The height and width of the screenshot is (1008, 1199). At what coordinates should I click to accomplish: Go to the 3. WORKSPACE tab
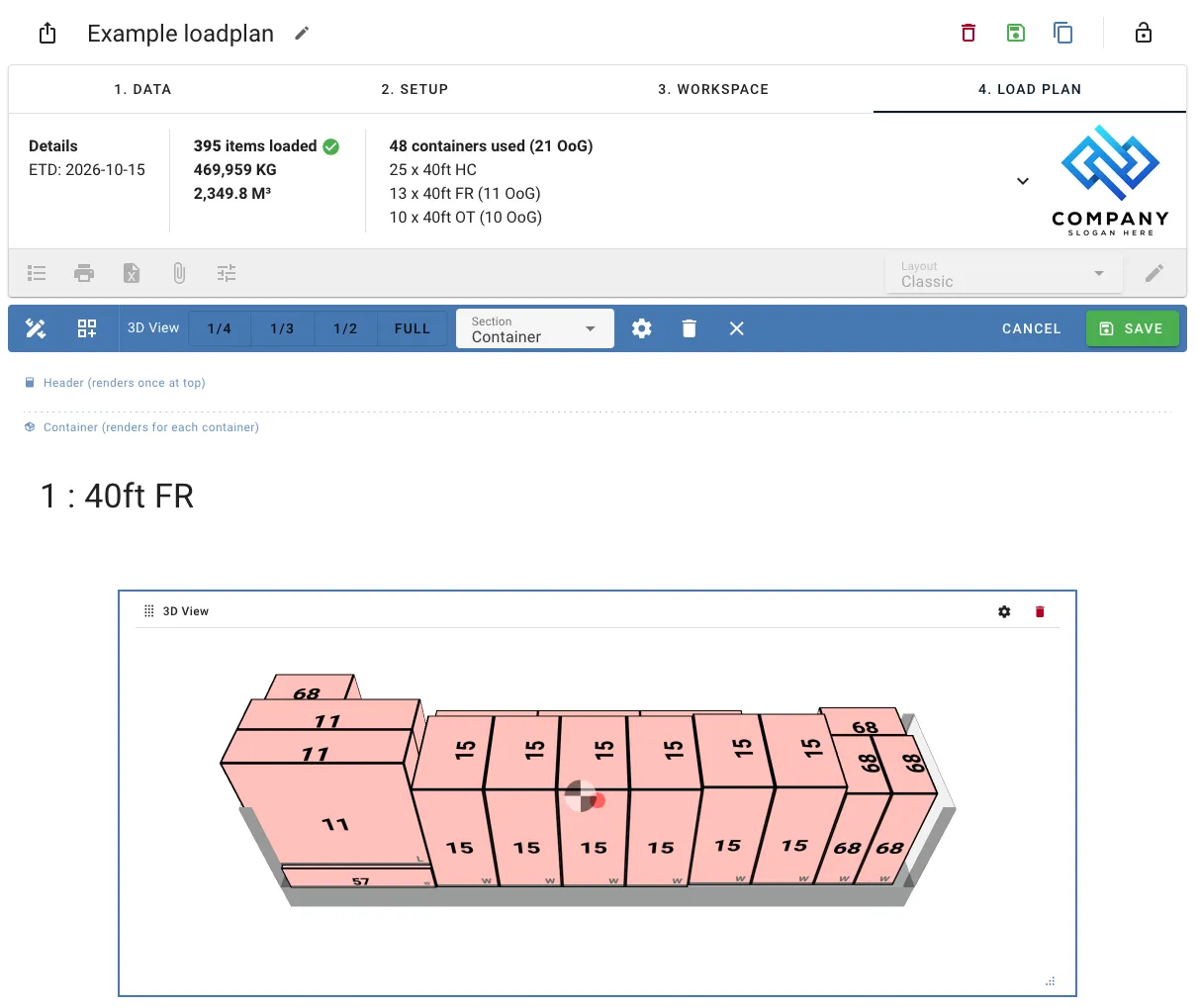click(713, 89)
